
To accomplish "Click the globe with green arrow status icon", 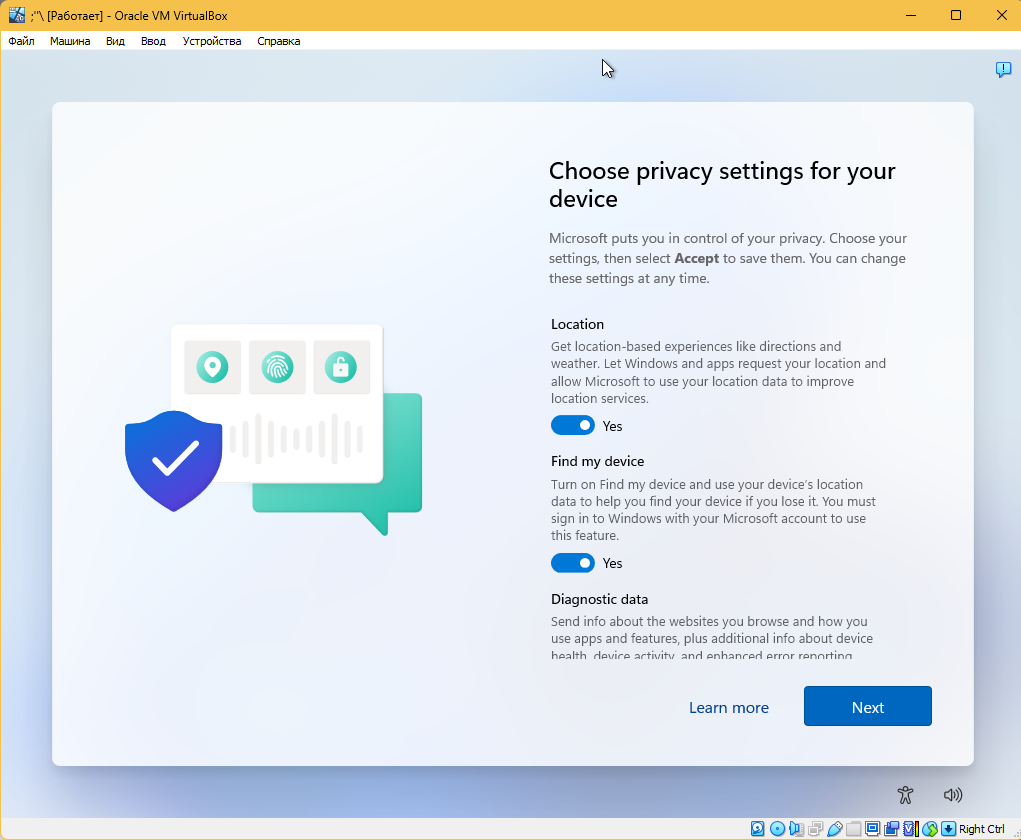I will coord(930,828).
